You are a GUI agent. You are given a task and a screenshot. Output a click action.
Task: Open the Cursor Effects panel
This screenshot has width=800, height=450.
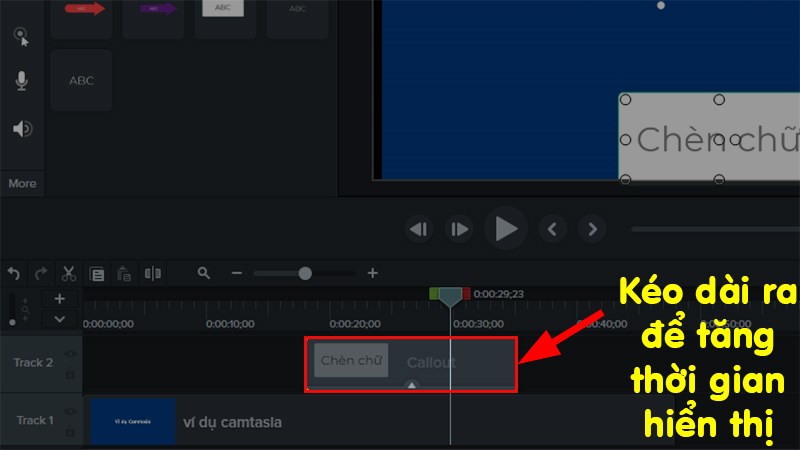(x=21, y=37)
